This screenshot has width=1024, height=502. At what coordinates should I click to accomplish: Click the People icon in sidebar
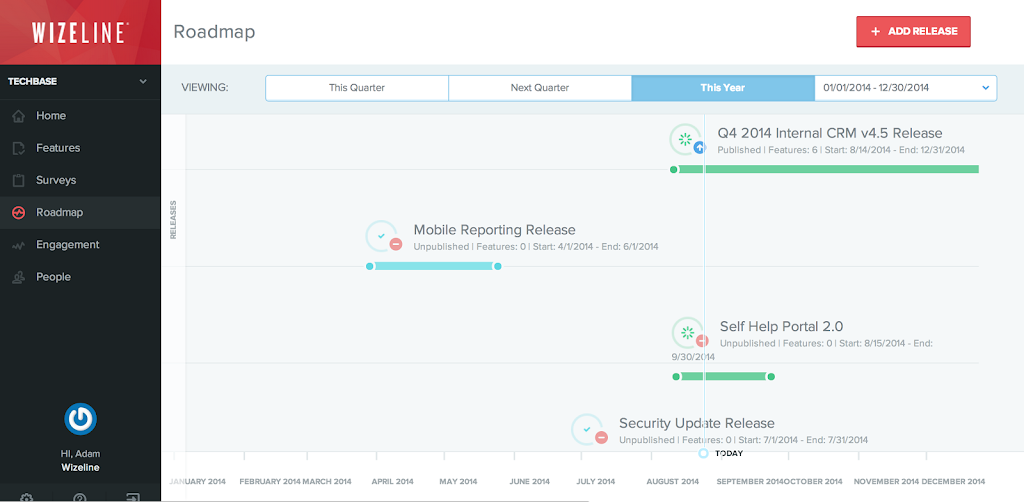[18, 277]
